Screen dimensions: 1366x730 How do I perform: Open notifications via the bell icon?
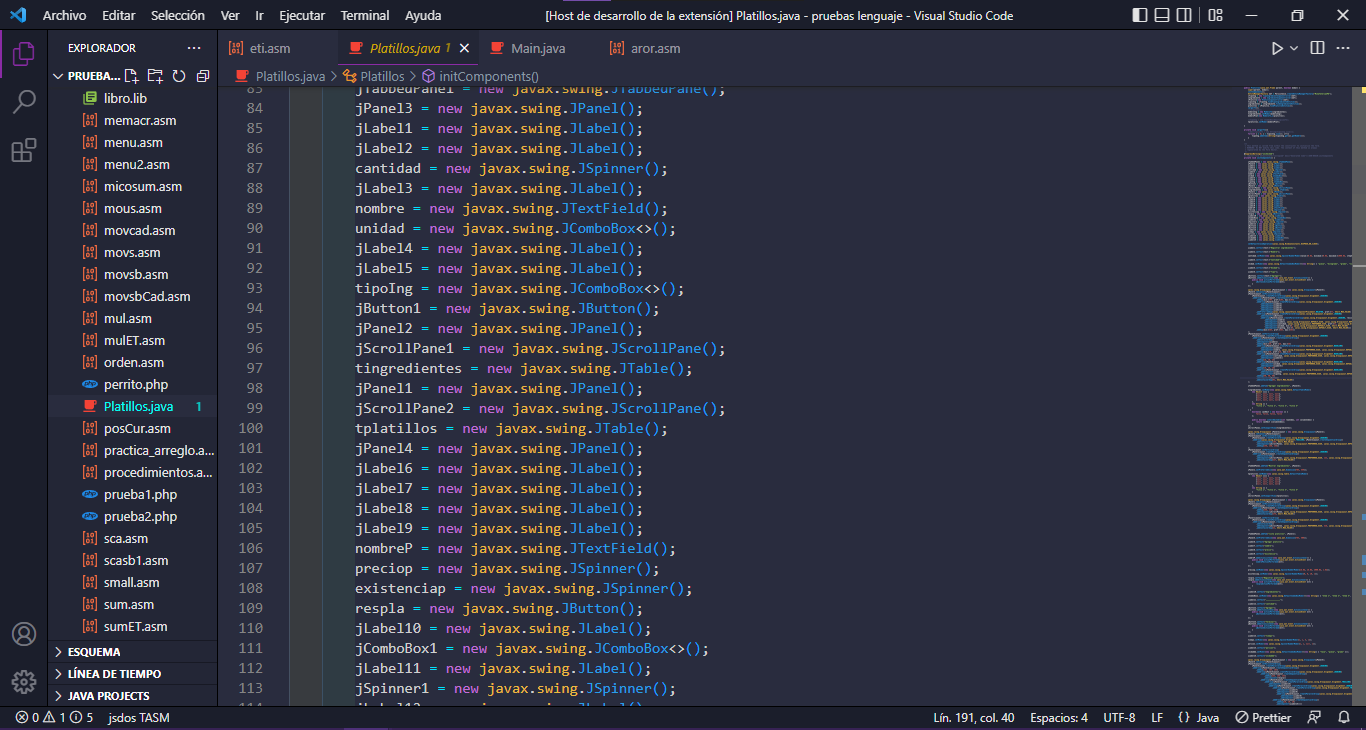(x=1345, y=717)
